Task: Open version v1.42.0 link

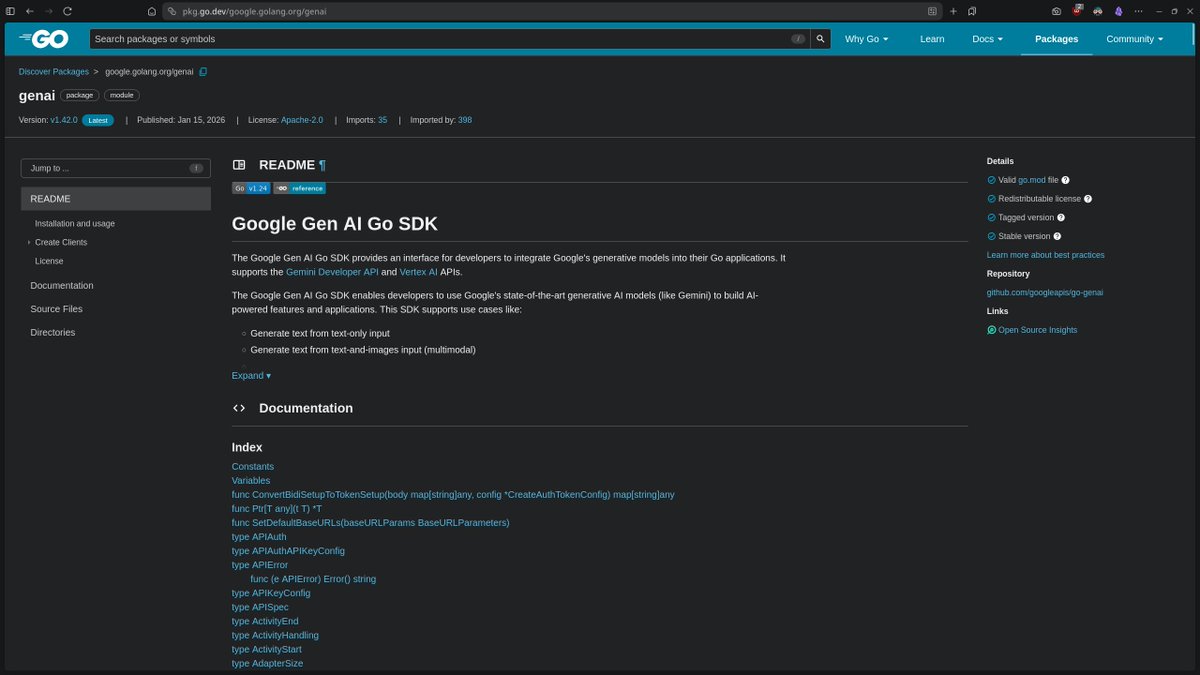Action: tap(64, 120)
